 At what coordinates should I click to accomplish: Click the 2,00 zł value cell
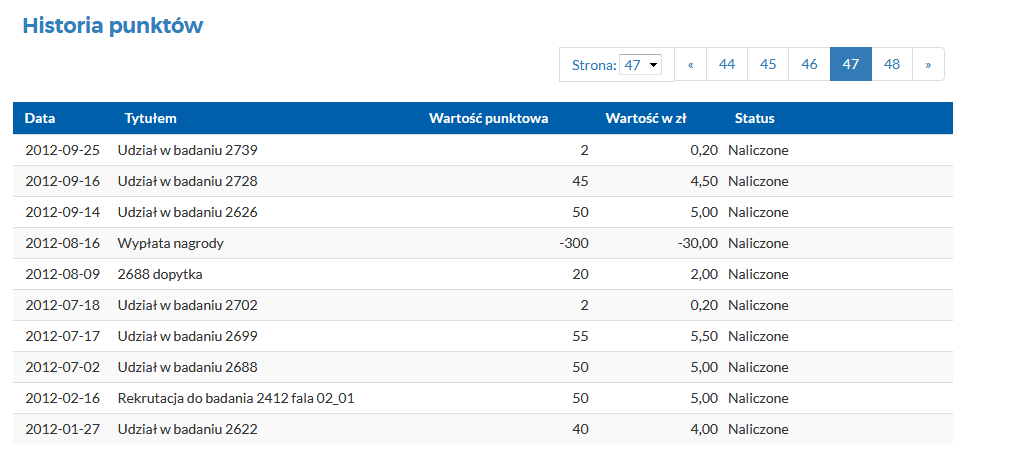tap(704, 275)
